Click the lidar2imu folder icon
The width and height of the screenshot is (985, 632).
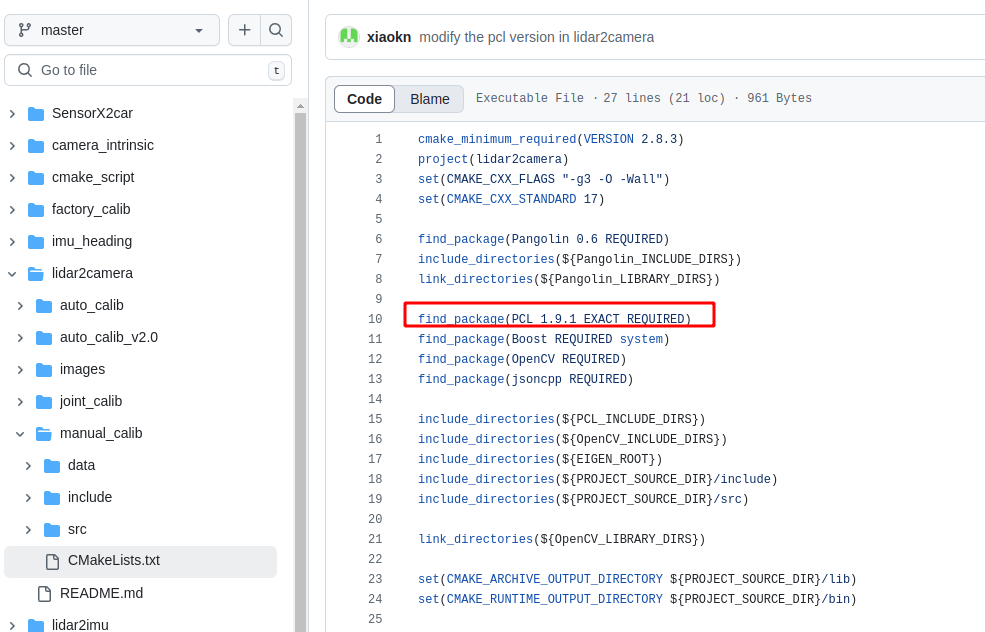click(x=36, y=626)
